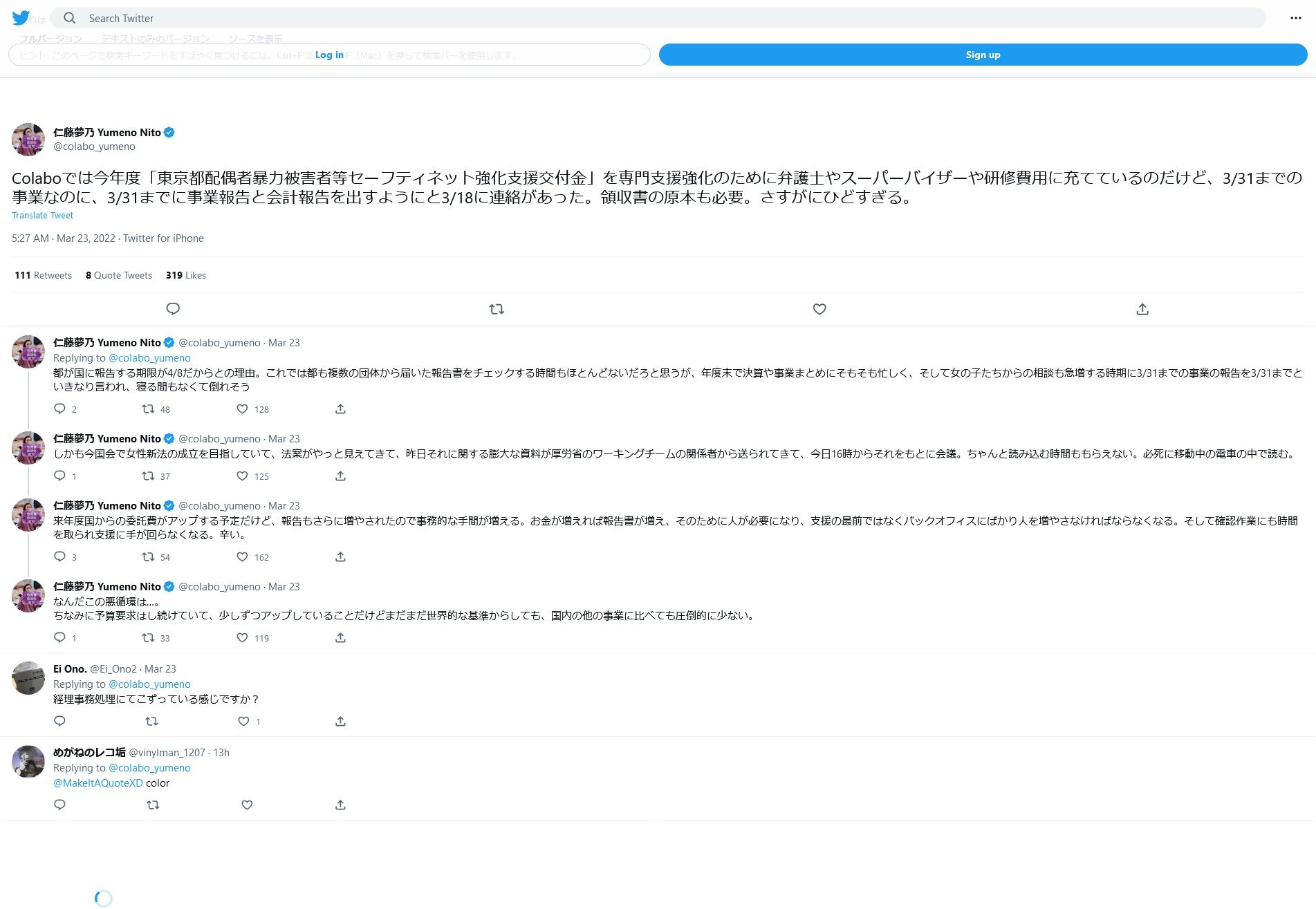Like the reply with 128 likes
The height and width of the screenshot is (909, 1316).
pyautogui.click(x=242, y=409)
